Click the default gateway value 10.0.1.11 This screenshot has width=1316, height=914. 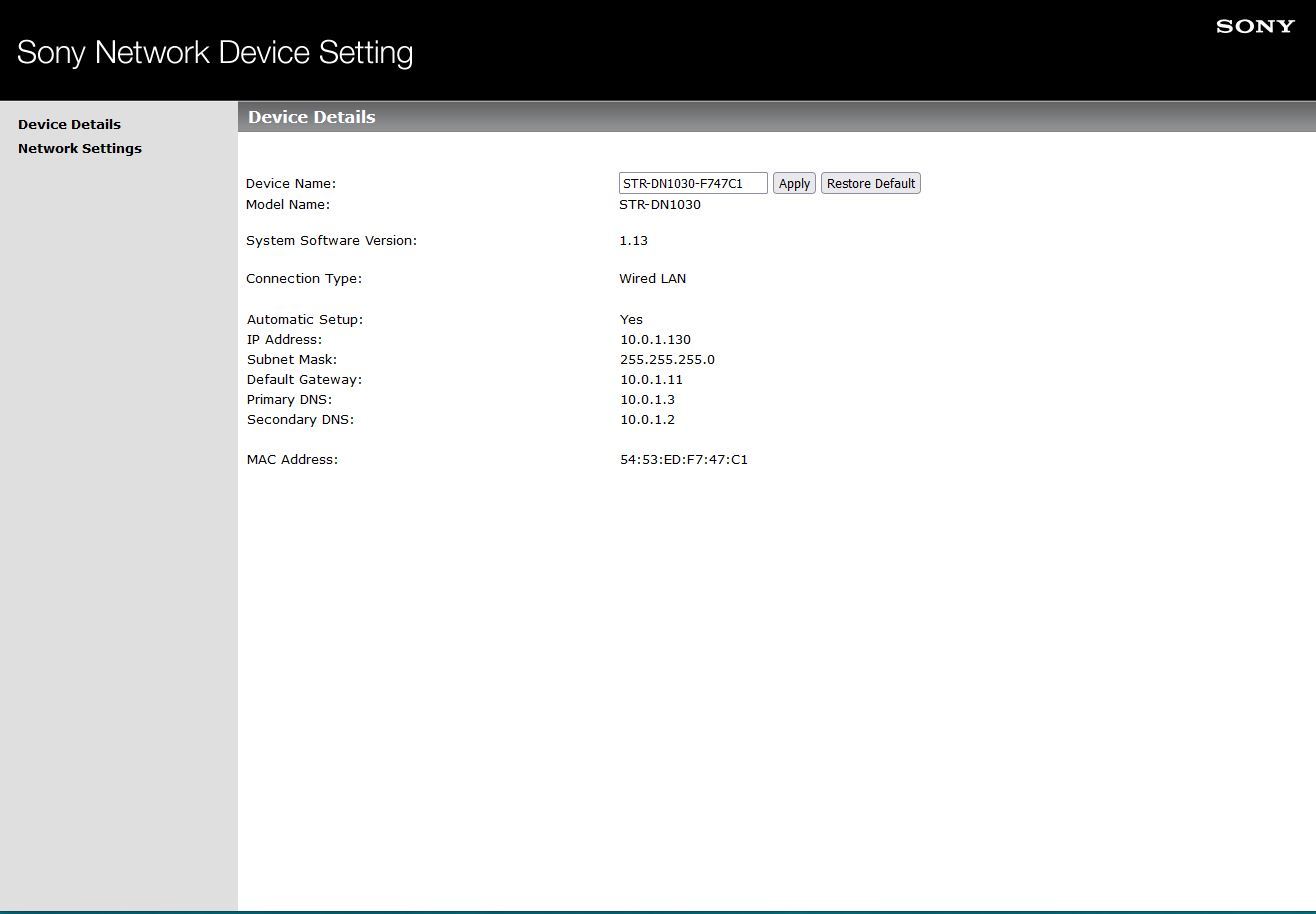tap(651, 380)
